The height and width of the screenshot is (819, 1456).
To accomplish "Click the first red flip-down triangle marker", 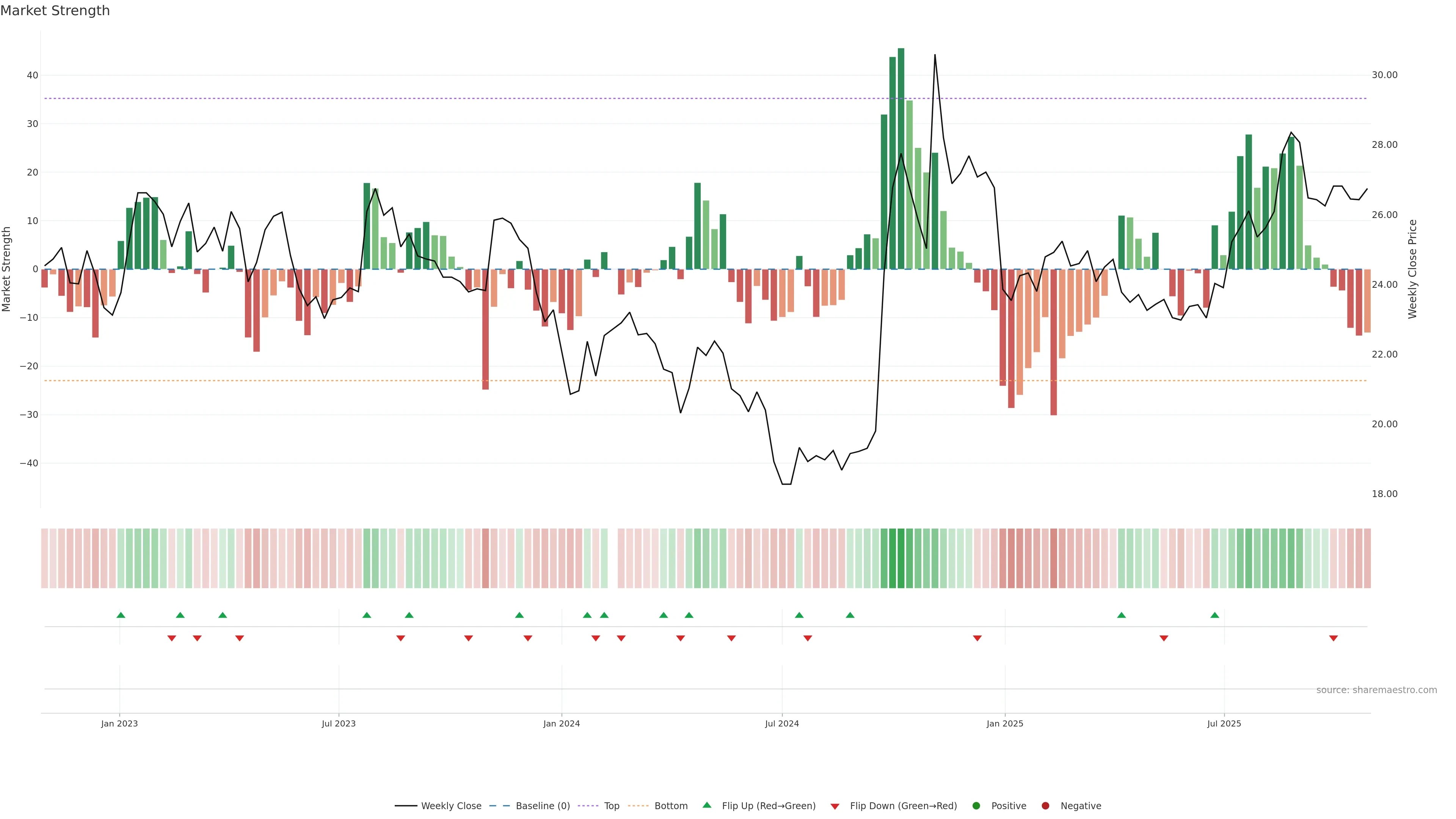I will [x=172, y=638].
